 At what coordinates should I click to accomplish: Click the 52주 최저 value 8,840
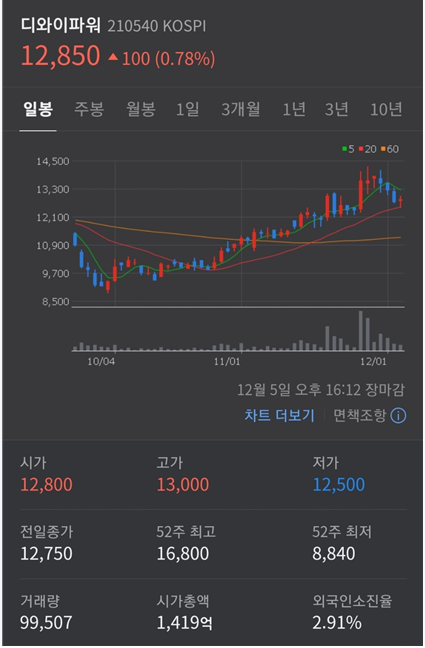point(334,553)
